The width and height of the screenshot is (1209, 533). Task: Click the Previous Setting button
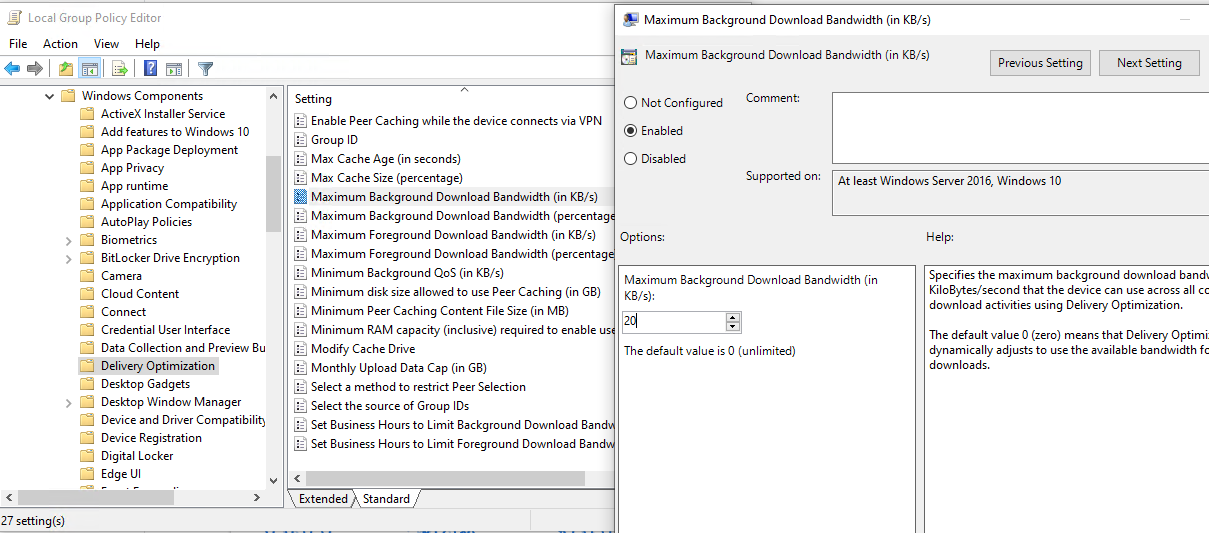pos(1040,63)
